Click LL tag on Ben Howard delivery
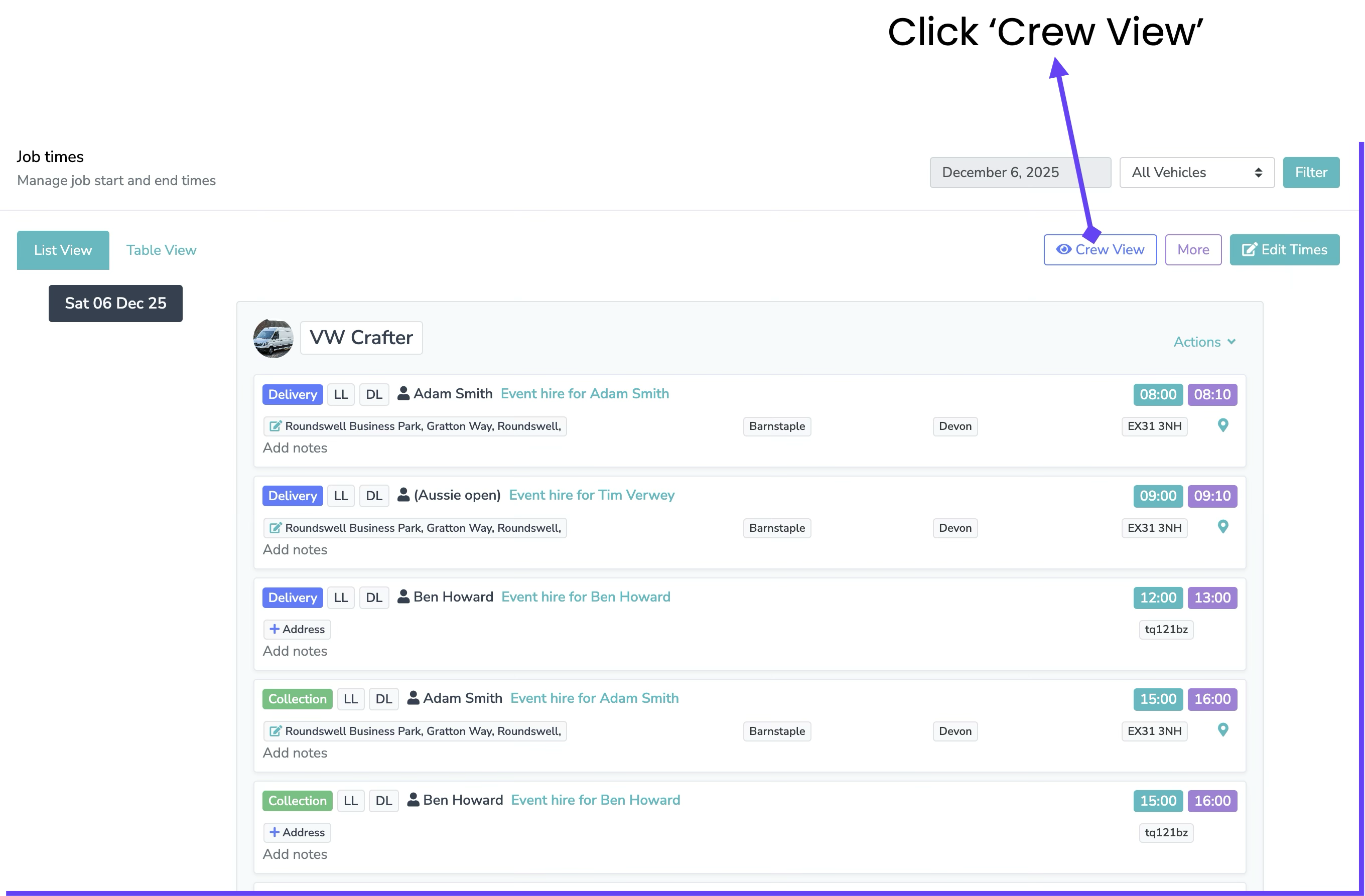This screenshot has height=896, width=1365. click(341, 598)
